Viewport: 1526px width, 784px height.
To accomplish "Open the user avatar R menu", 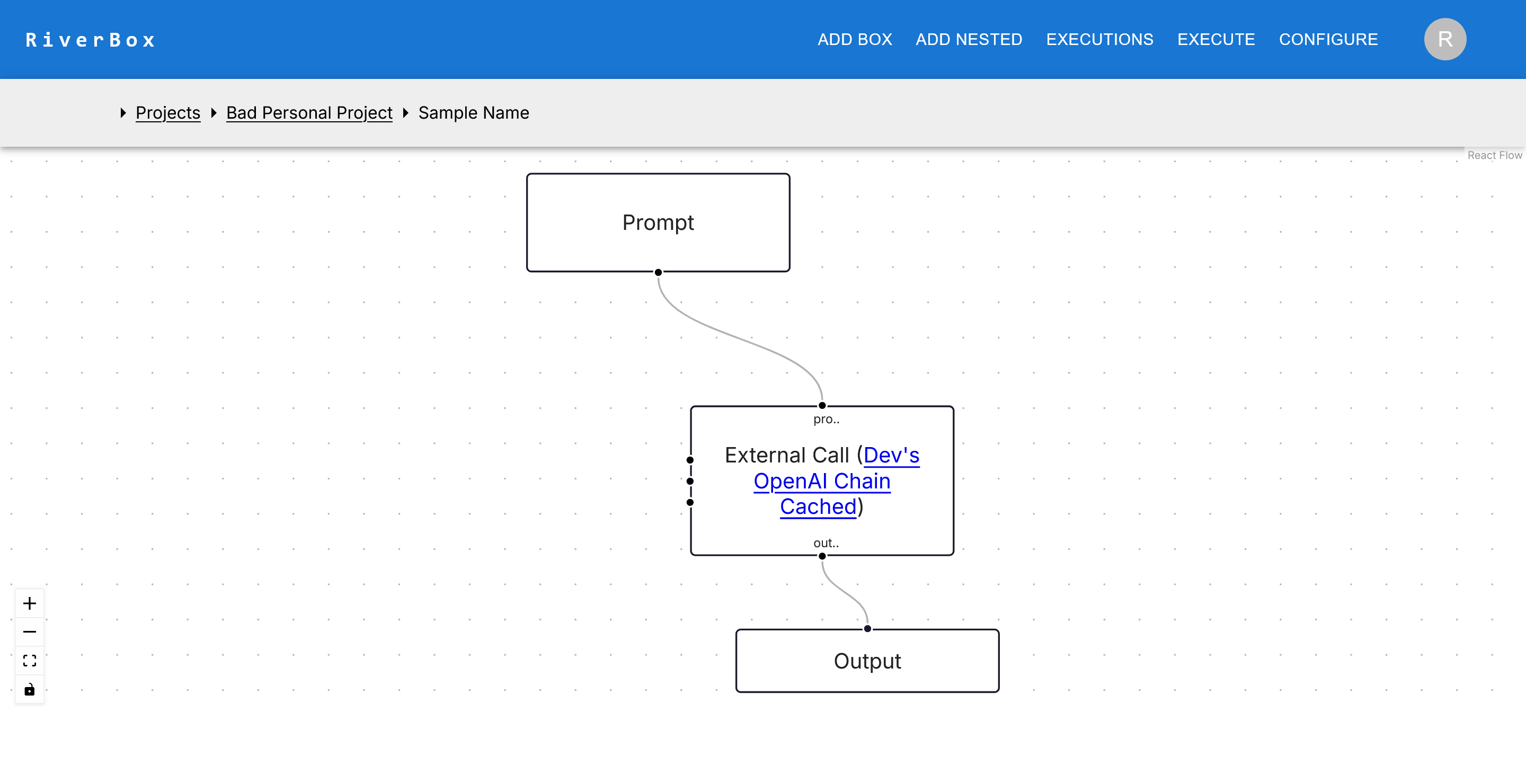I will pos(1444,39).
